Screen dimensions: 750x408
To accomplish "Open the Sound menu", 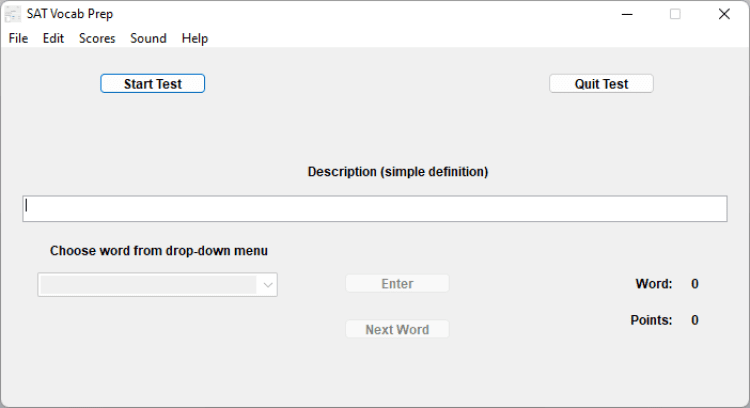I will (148, 38).
